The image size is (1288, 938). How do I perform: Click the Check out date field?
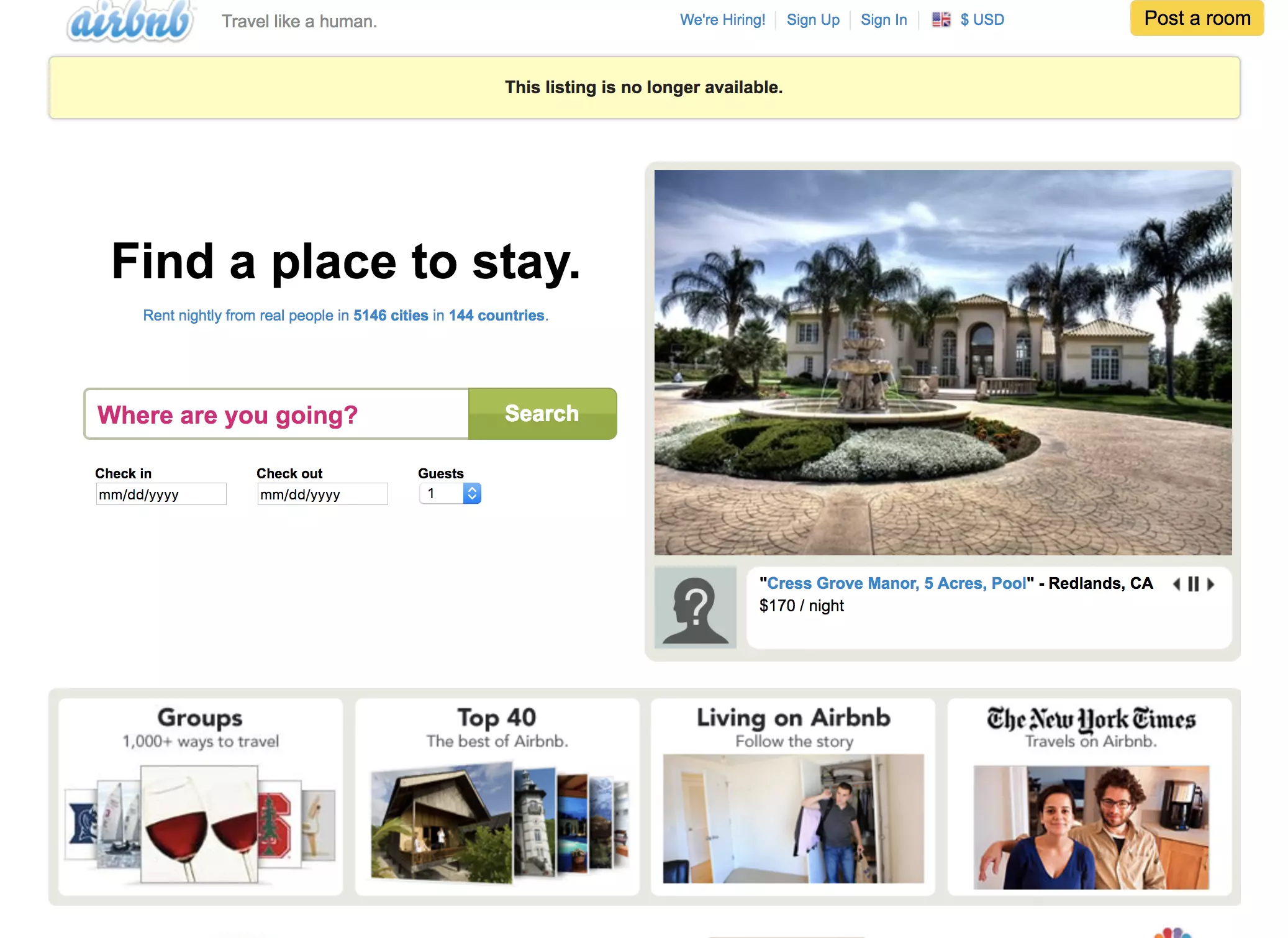coord(323,494)
